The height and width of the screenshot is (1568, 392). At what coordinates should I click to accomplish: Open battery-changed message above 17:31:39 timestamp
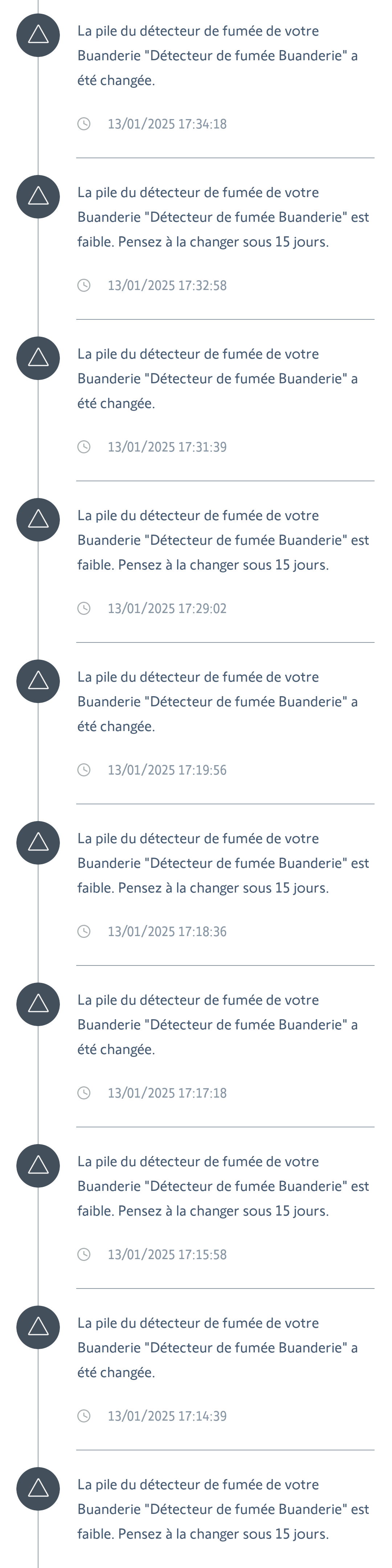[217, 379]
